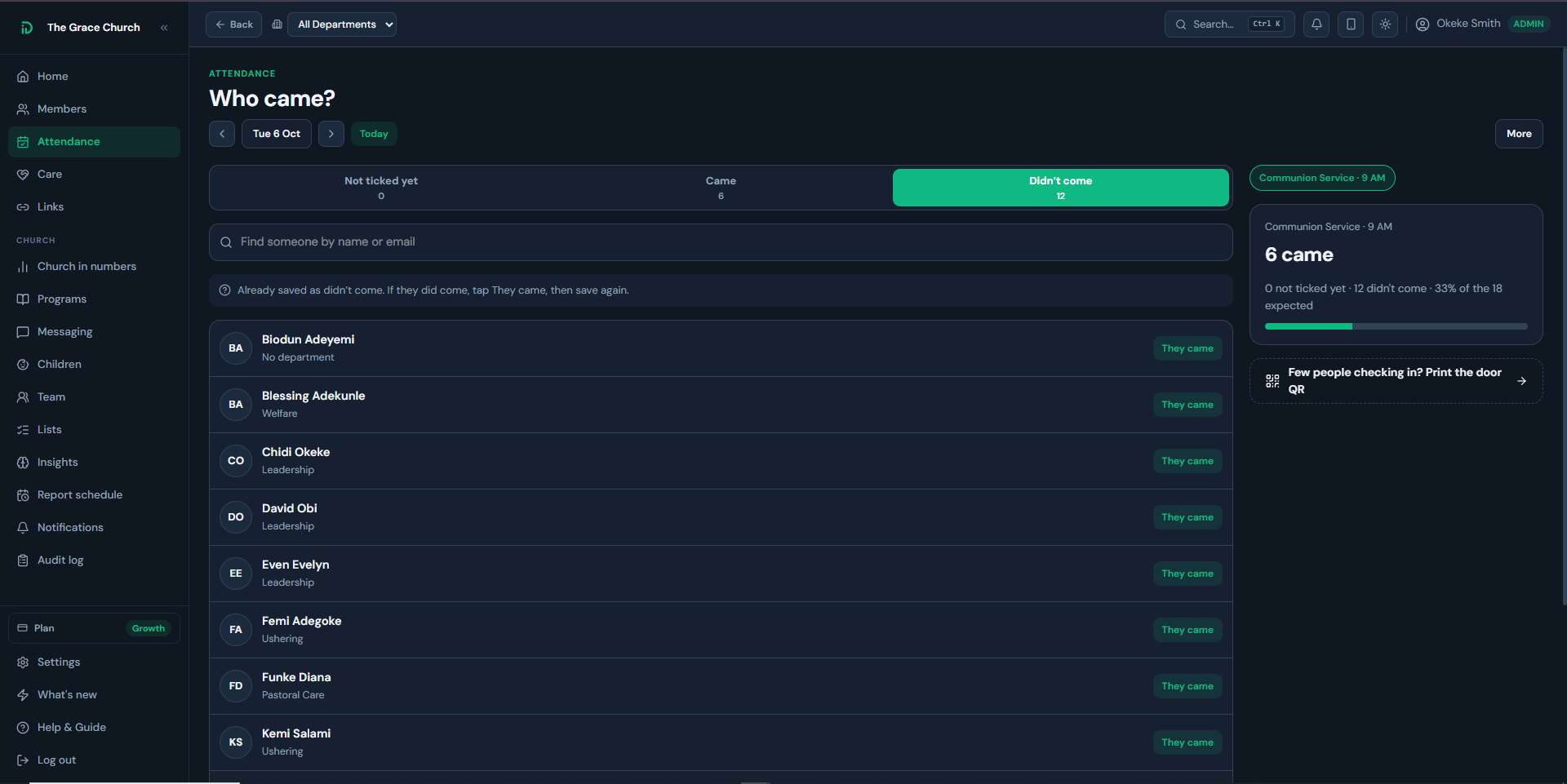This screenshot has width=1567, height=784.
Task: Open Links in the sidebar
Action: (x=94, y=207)
